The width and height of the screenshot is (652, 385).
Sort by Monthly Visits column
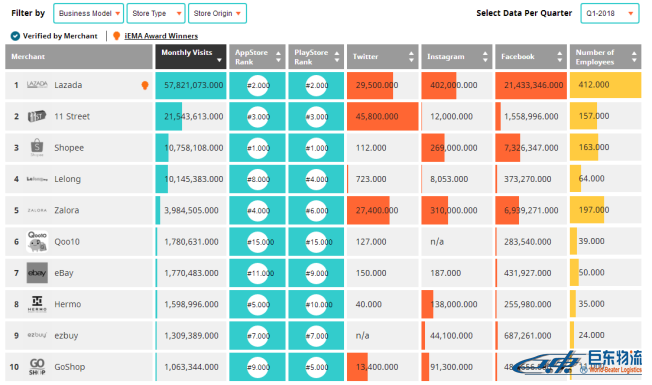click(191, 57)
